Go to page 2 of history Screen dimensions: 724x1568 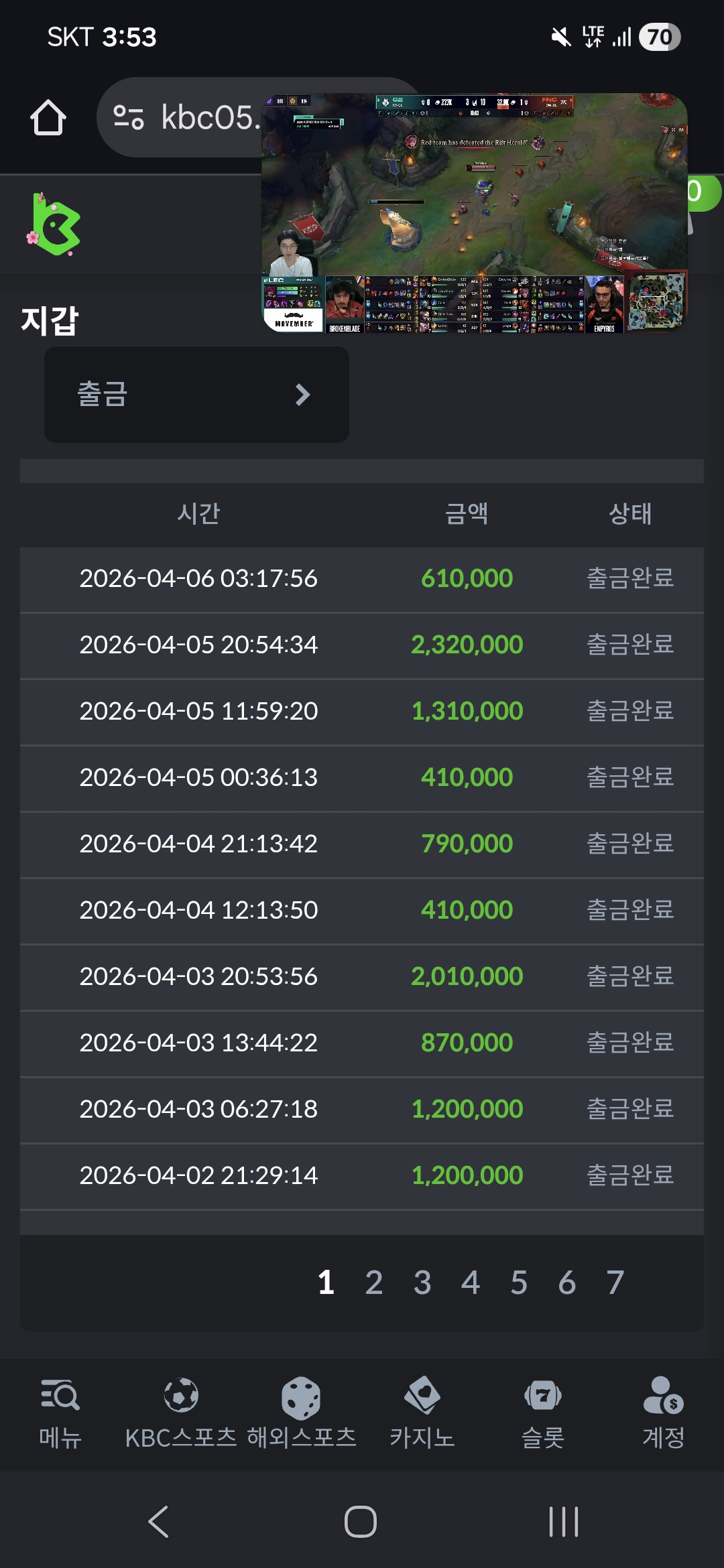tap(374, 1283)
